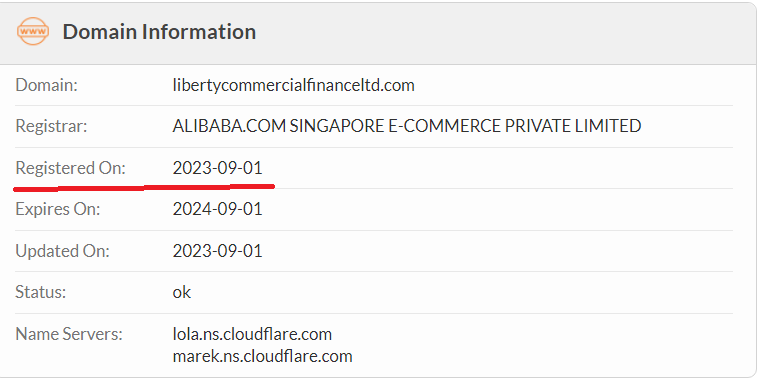Click the ALIBABA.COM SINGAPORE registrar name

(x=406, y=126)
